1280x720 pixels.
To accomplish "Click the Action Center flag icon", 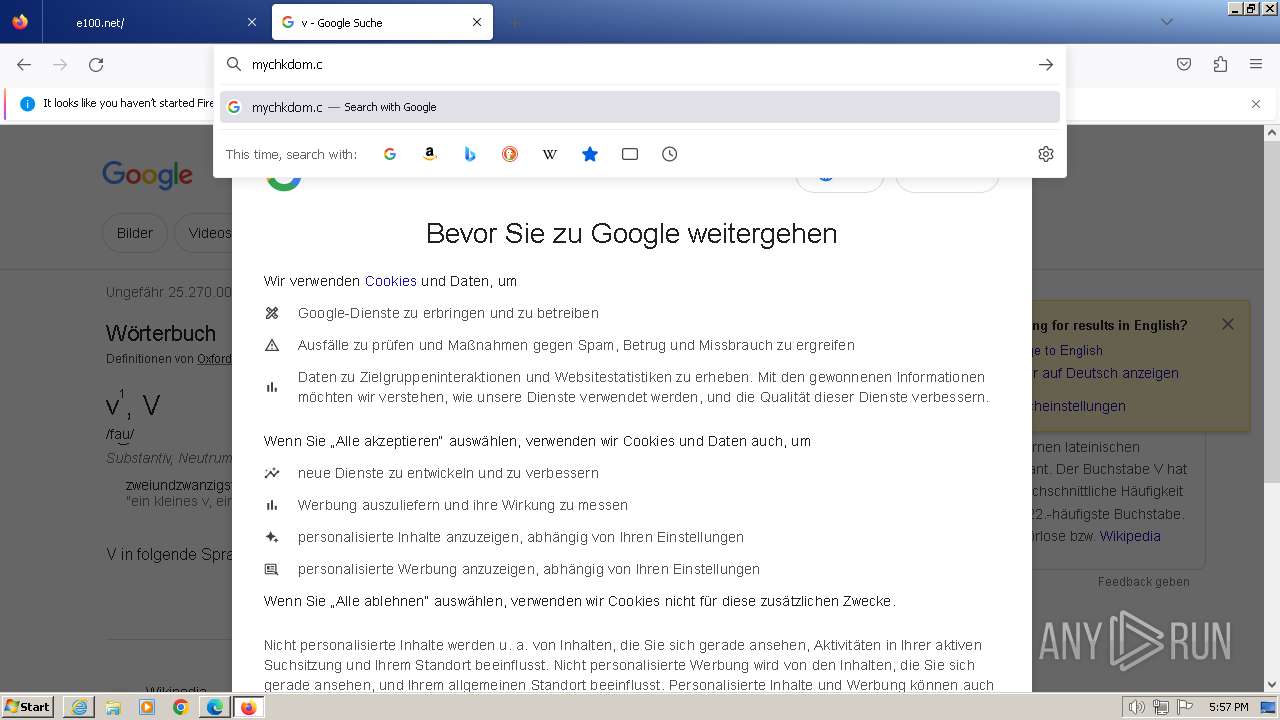I will tap(1186, 707).
